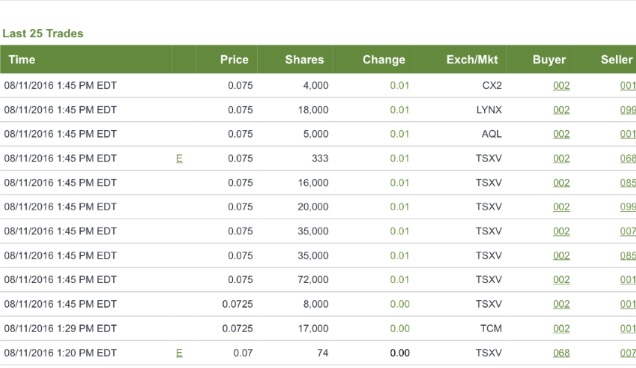Open seller 085 link in the 16,000-share row

coord(628,183)
